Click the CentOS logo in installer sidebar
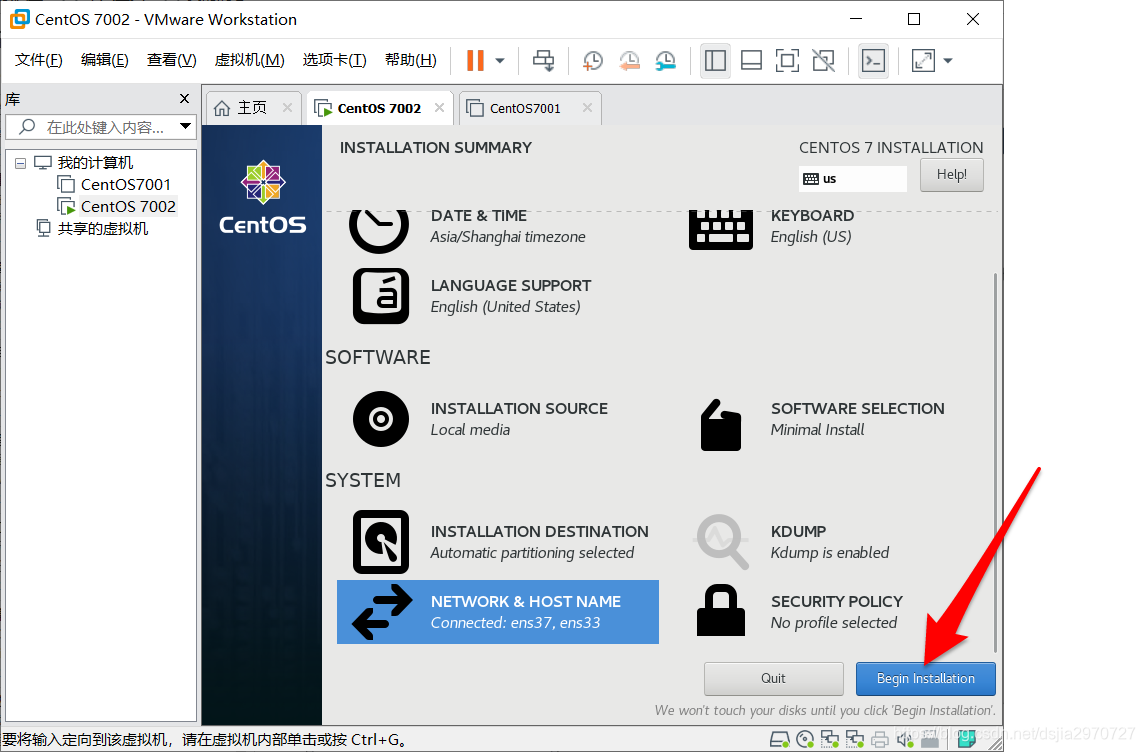 point(263,197)
